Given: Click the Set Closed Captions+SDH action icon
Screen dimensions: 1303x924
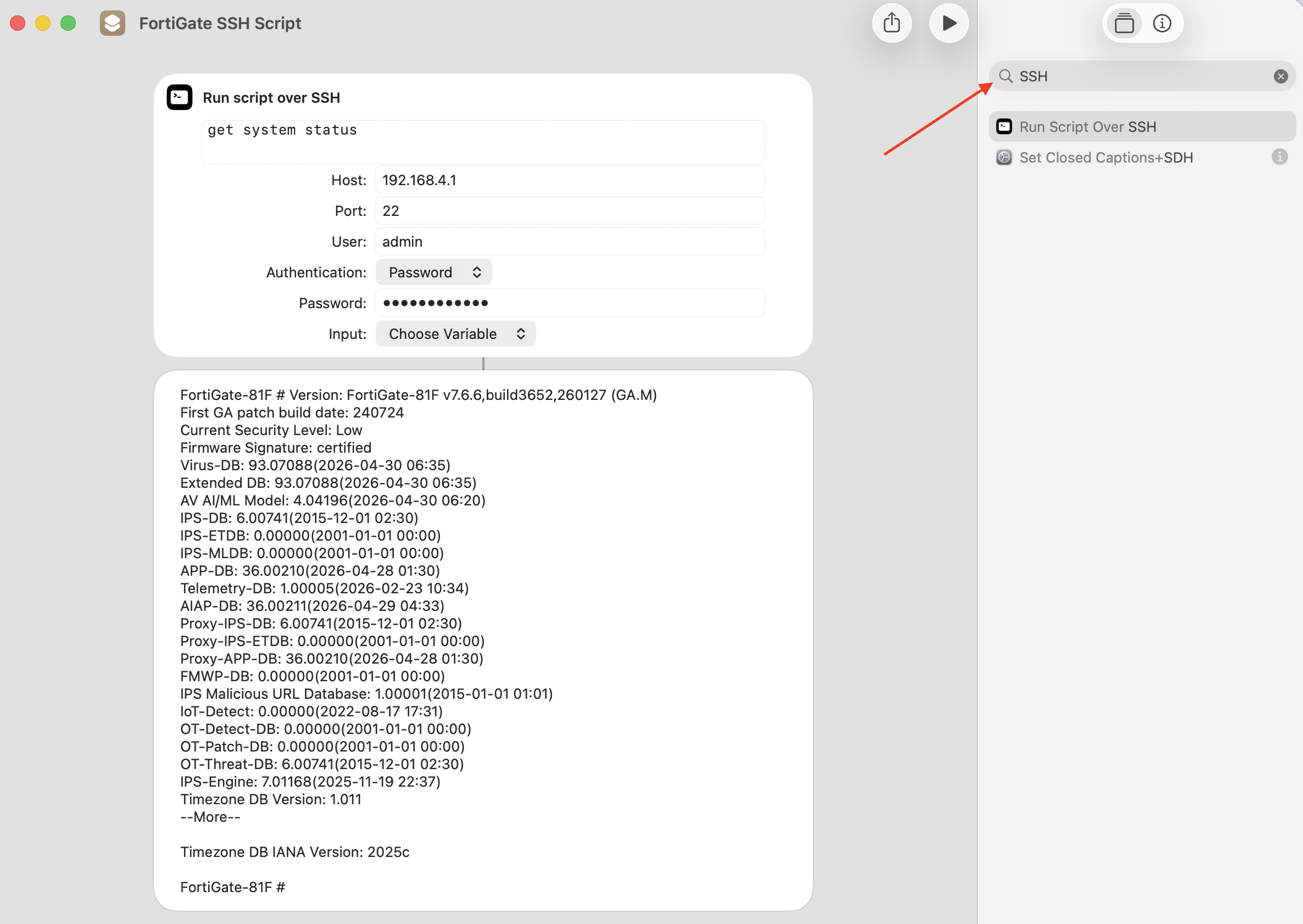Looking at the screenshot, I should (1004, 157).
